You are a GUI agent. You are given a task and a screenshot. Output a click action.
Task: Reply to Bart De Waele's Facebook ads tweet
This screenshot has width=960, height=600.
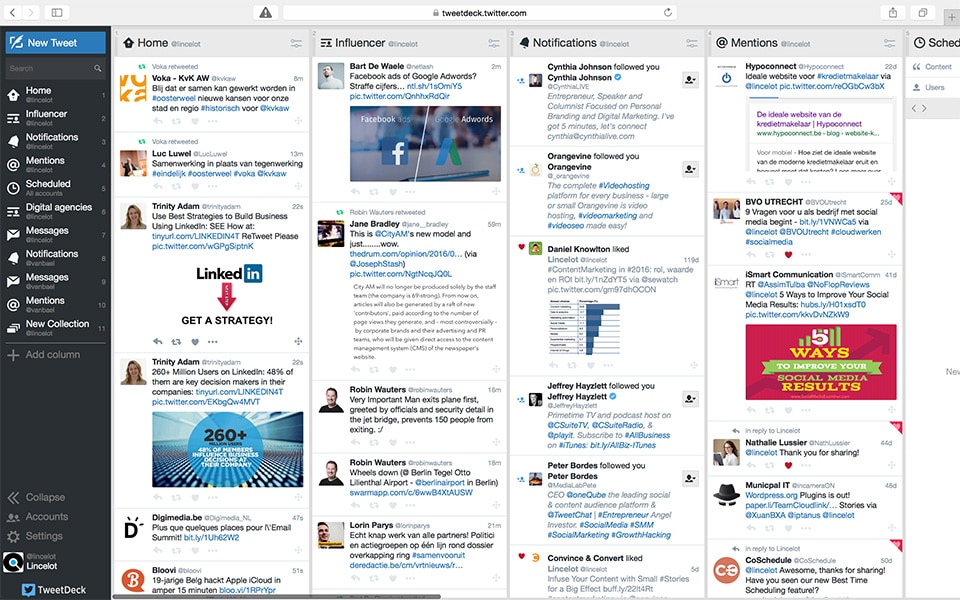pos(356,192)
